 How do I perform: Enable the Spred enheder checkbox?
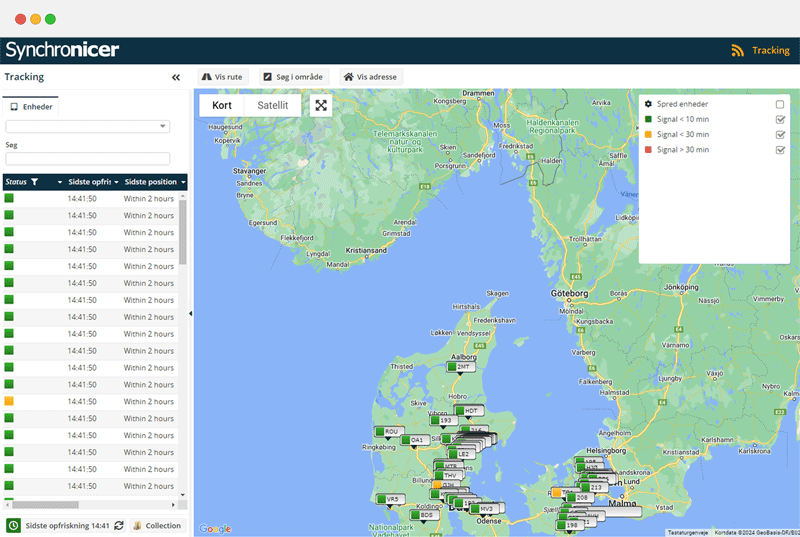[x=780, y=104]
